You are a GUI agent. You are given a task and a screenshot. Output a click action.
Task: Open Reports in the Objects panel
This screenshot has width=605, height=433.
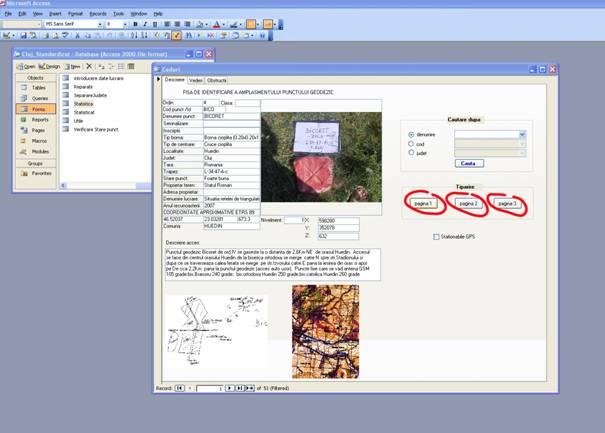[x=38, y=119]
